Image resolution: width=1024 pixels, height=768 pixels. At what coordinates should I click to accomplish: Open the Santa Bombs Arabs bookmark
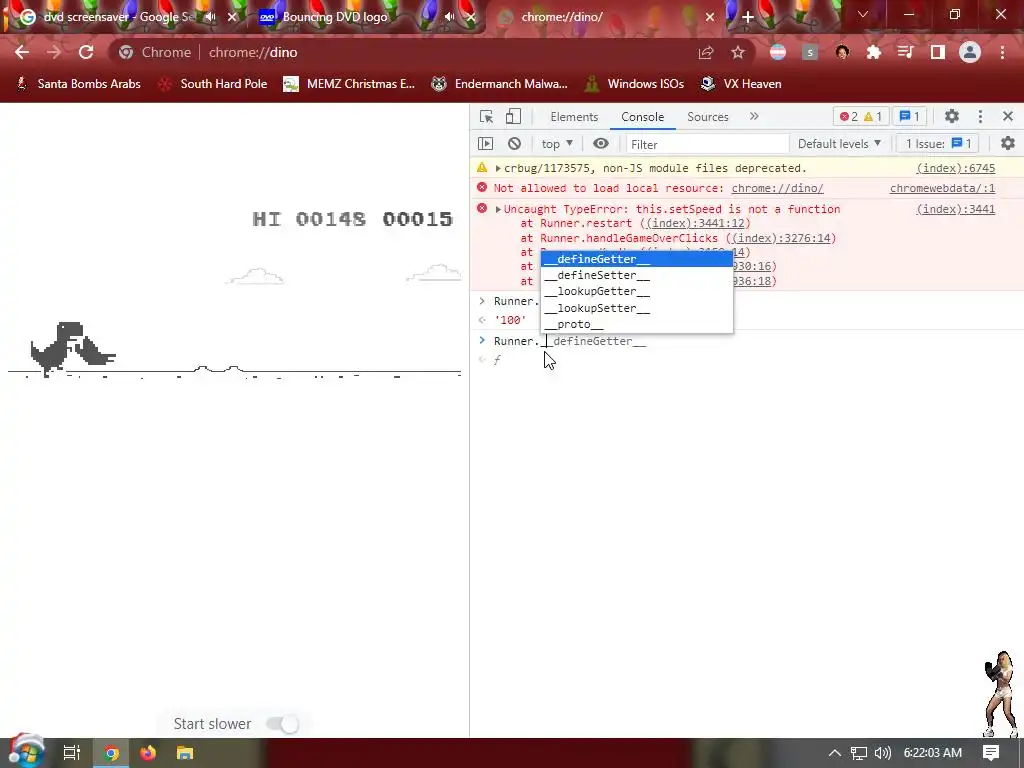pos(78,84)
